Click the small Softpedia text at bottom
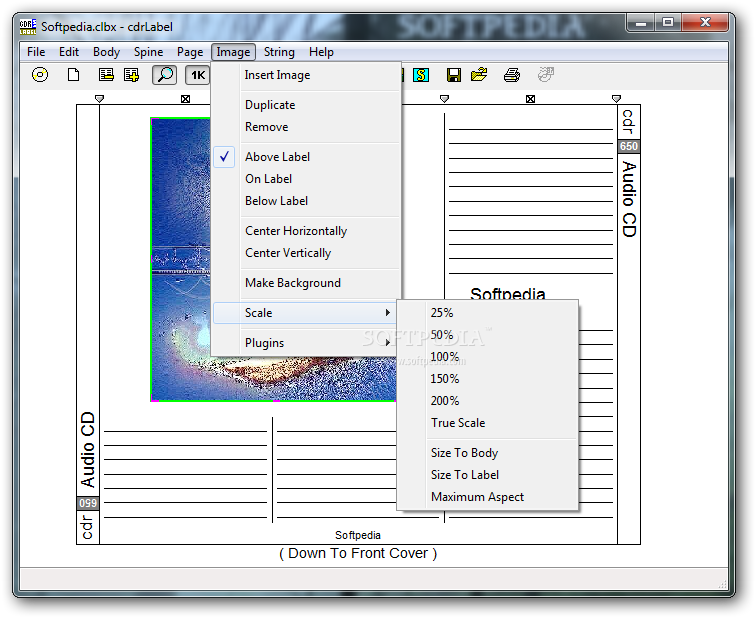The image size is (756, 618). click(358, 535)
